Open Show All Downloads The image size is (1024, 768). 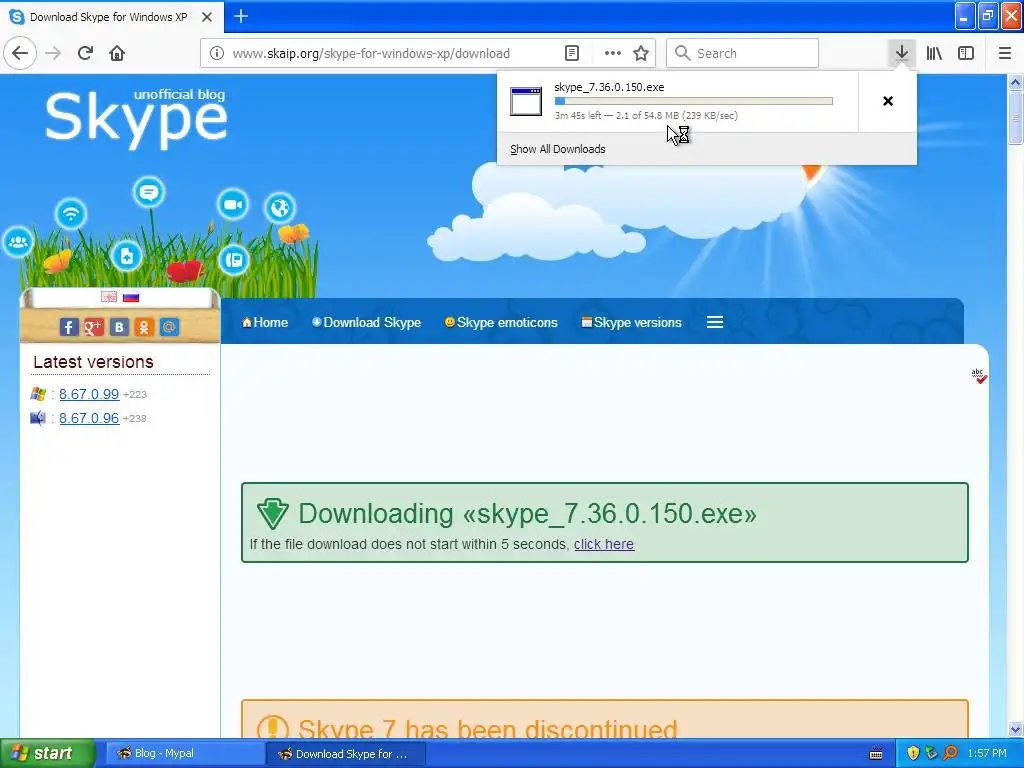click(x=558, y=149)
